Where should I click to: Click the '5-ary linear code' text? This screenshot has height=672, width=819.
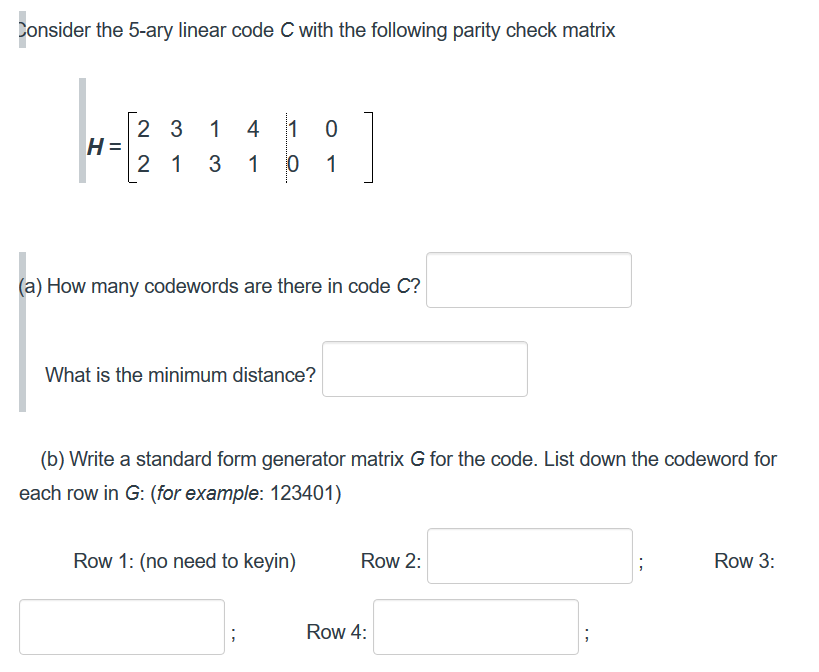[x=201, y=30]
